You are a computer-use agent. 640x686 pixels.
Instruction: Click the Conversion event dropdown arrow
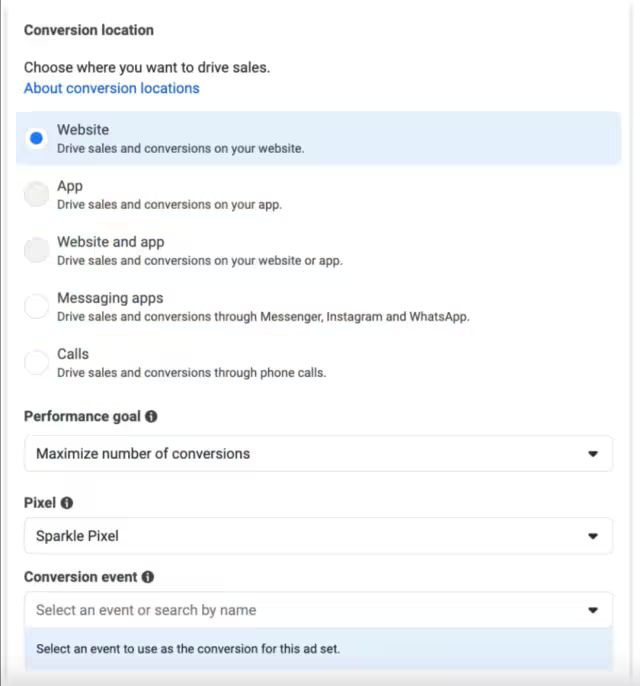[x=593, y=610]
